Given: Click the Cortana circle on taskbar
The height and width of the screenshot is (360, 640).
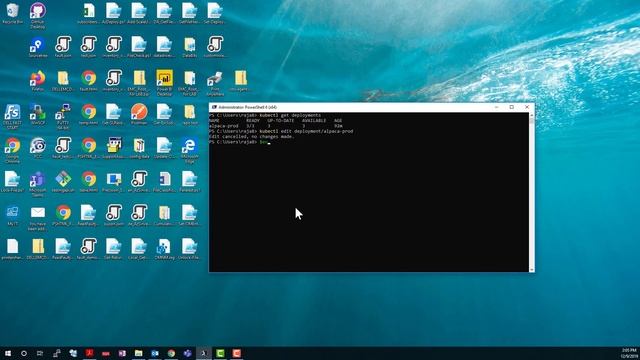Looking at the screenshot, I should [x=24, y=353].
